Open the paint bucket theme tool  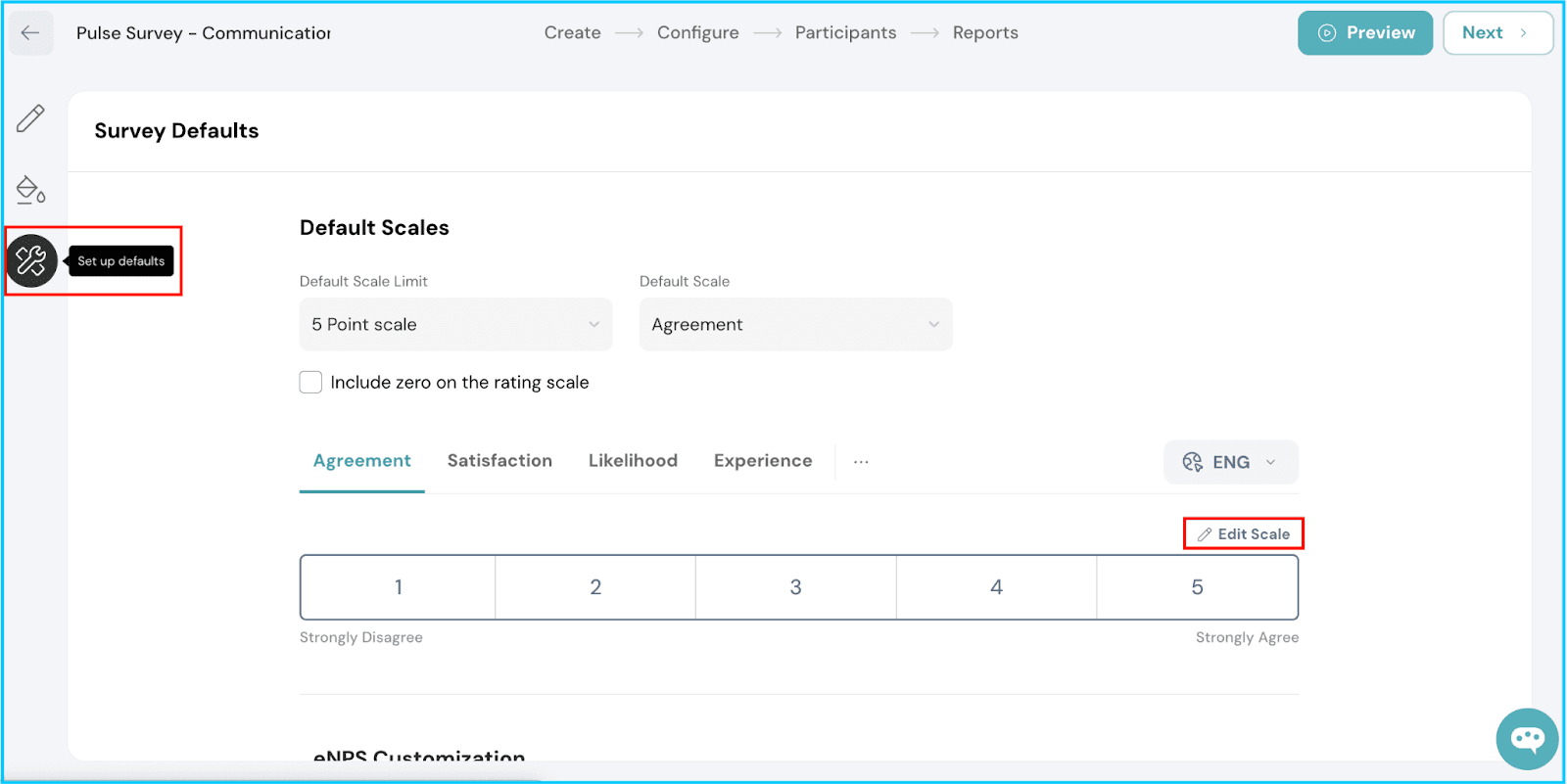click(x=30, y=190)
